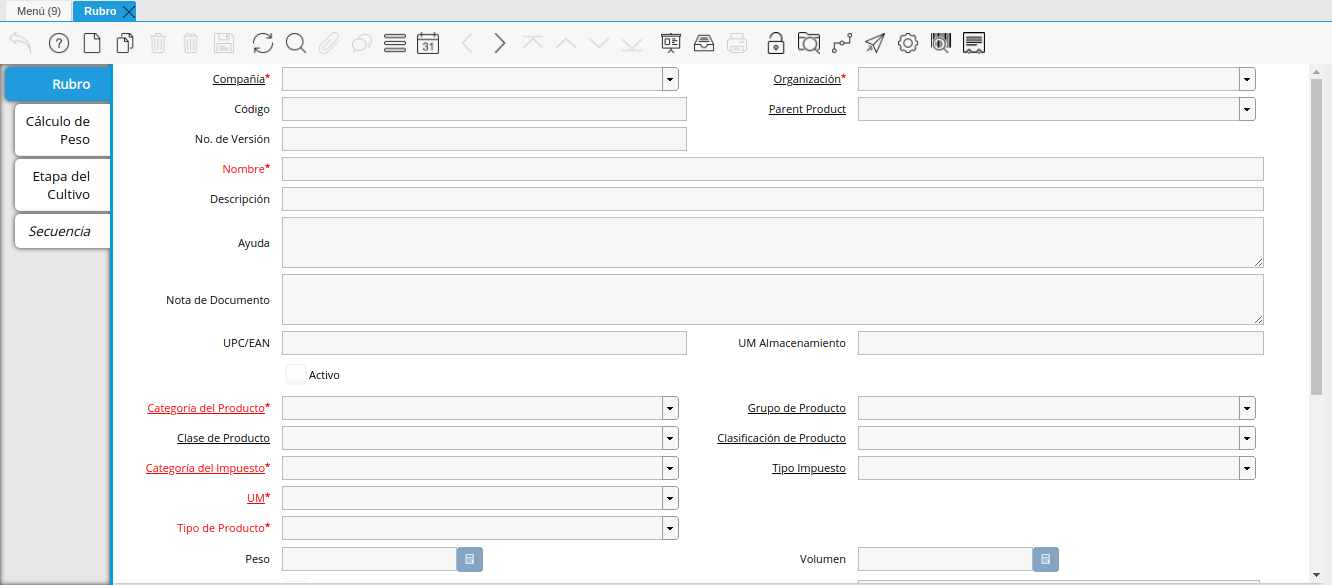Image resolution: width=1332 pixels, height=585 pixels.
Task: Click the Help question mark icon
Action: pyautogui.click(x=58, y=43)
